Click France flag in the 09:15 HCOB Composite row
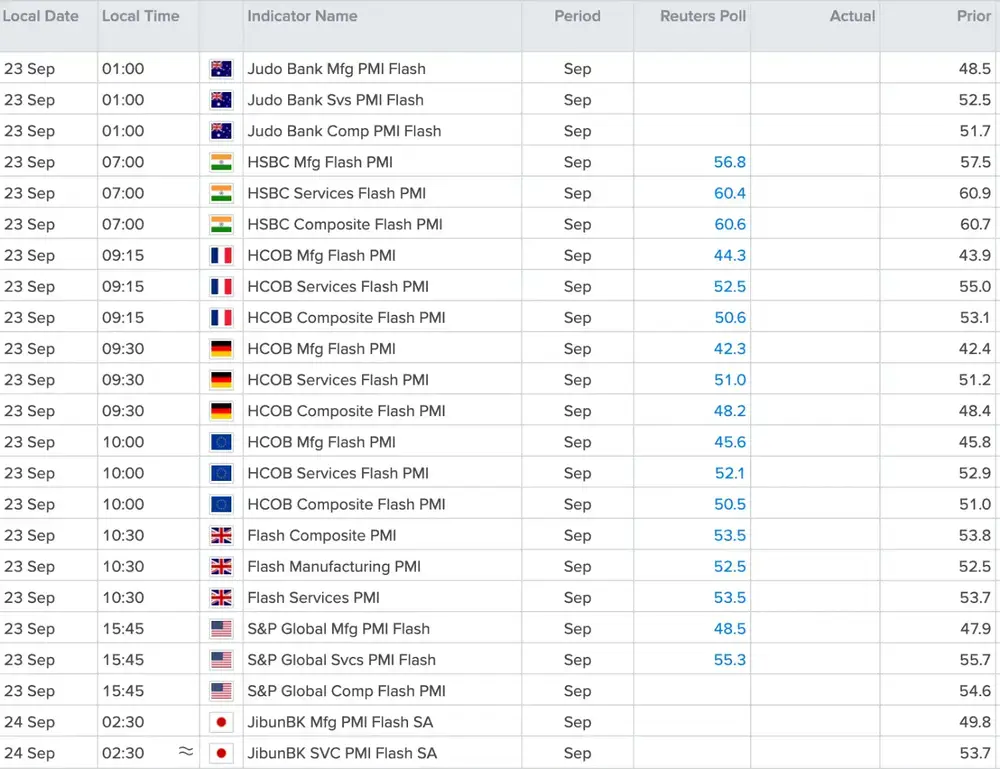 221,318
